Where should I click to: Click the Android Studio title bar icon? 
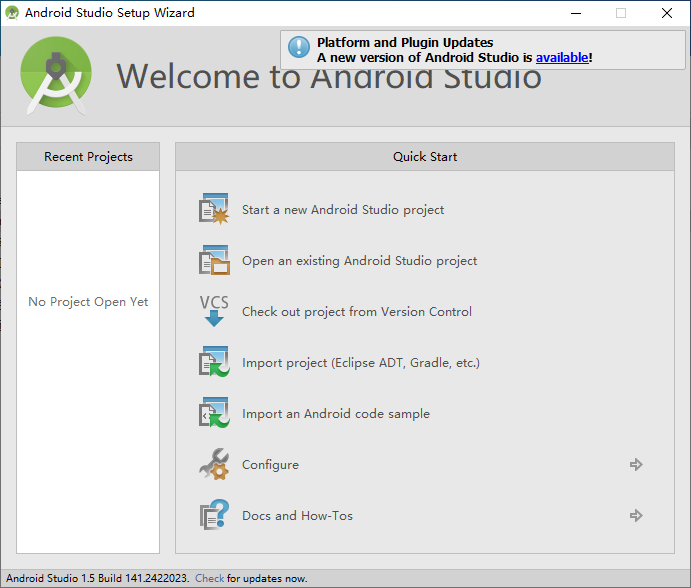coord(12,13)
